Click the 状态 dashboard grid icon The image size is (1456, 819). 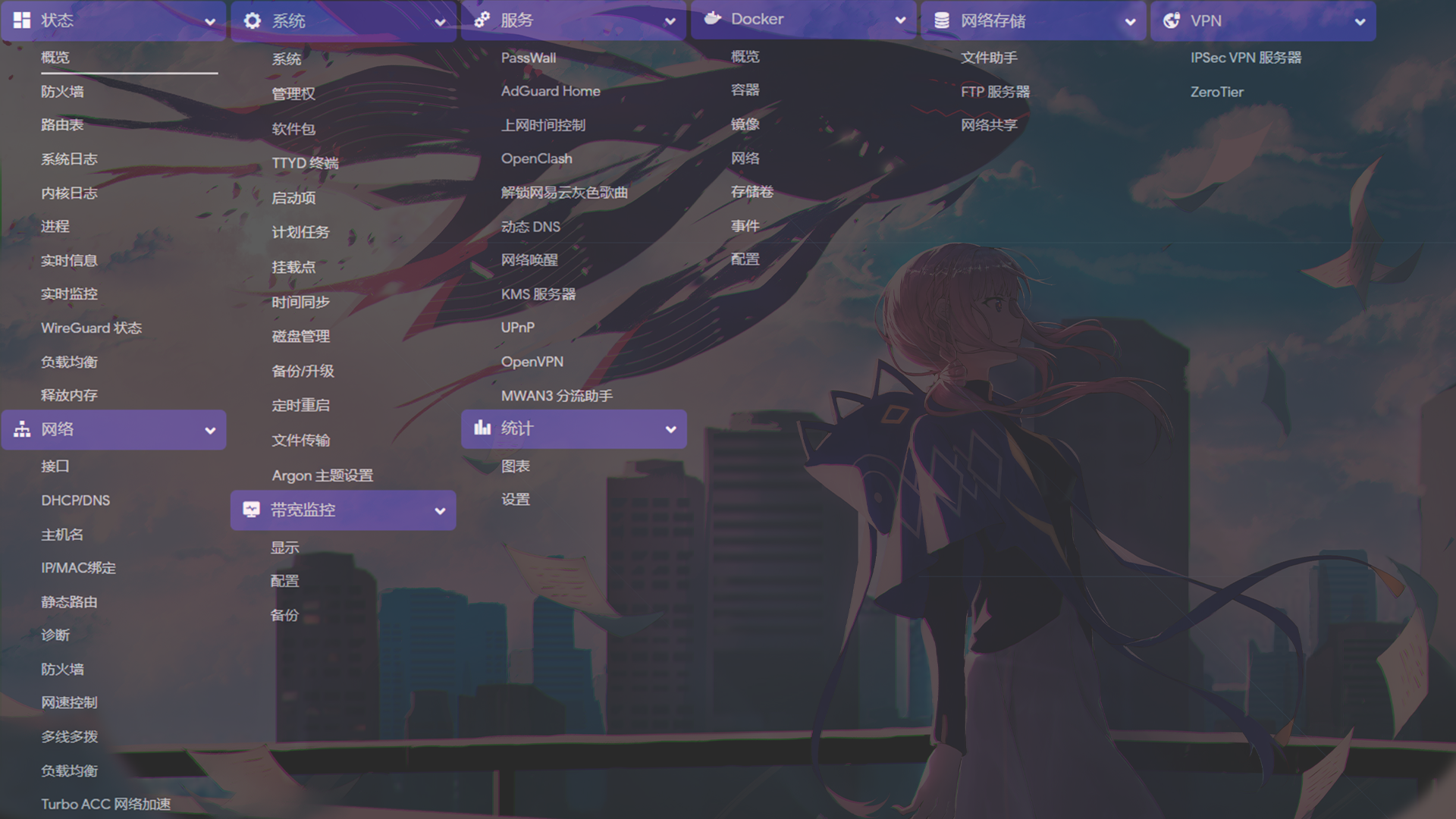coord(22,20)
